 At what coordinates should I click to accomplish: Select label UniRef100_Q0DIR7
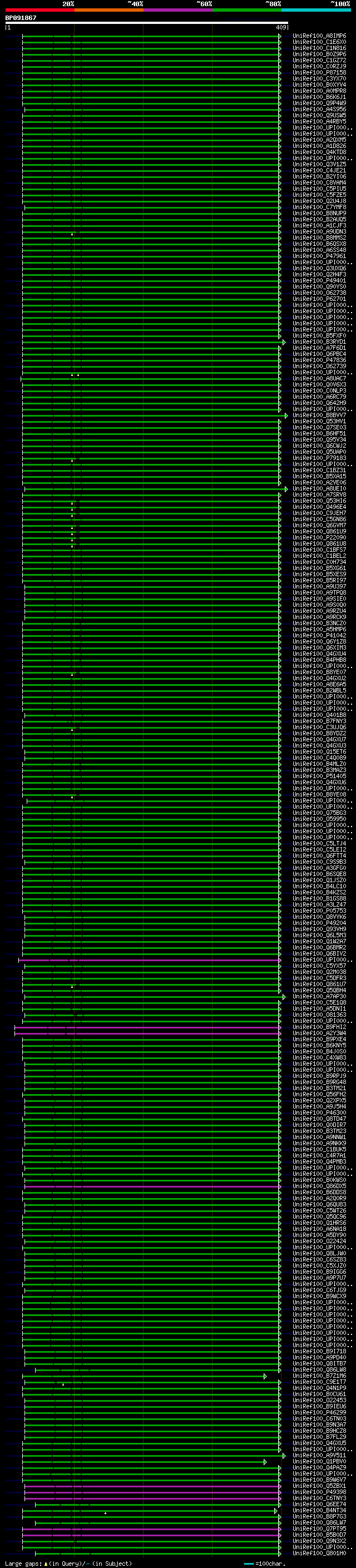pyautogui.click(x=319, y=1125)
